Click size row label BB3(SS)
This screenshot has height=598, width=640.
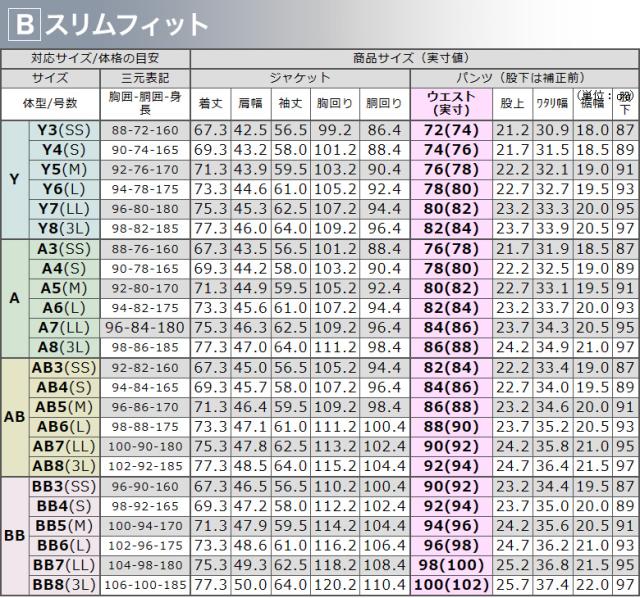point(64,487)
